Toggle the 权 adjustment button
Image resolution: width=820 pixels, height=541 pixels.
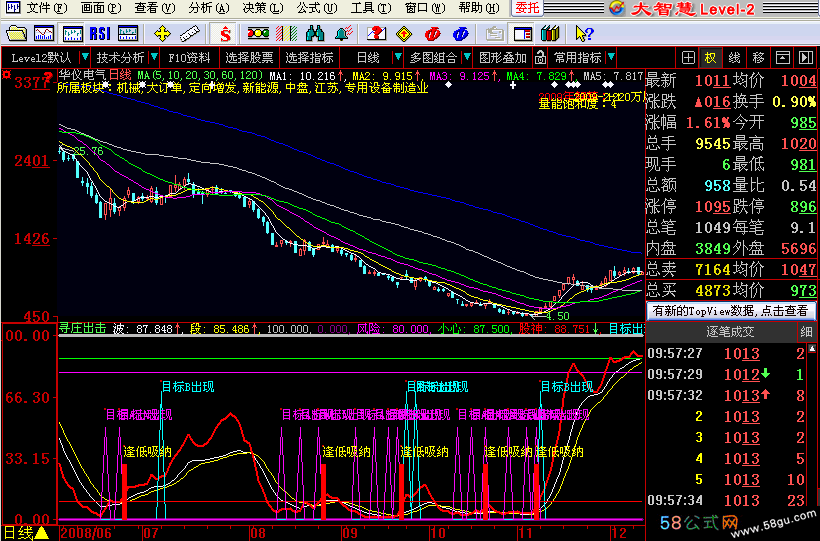(x=711, y=58)
